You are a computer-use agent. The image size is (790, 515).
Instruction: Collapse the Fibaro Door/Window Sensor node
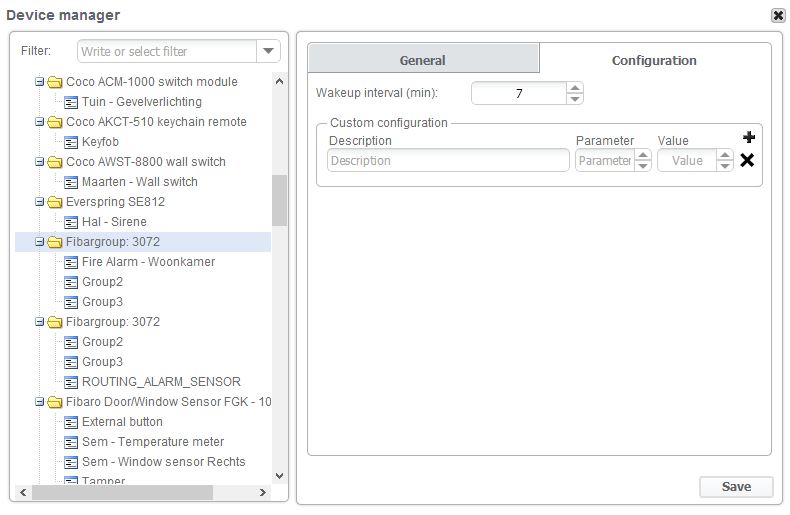point(39,402)
